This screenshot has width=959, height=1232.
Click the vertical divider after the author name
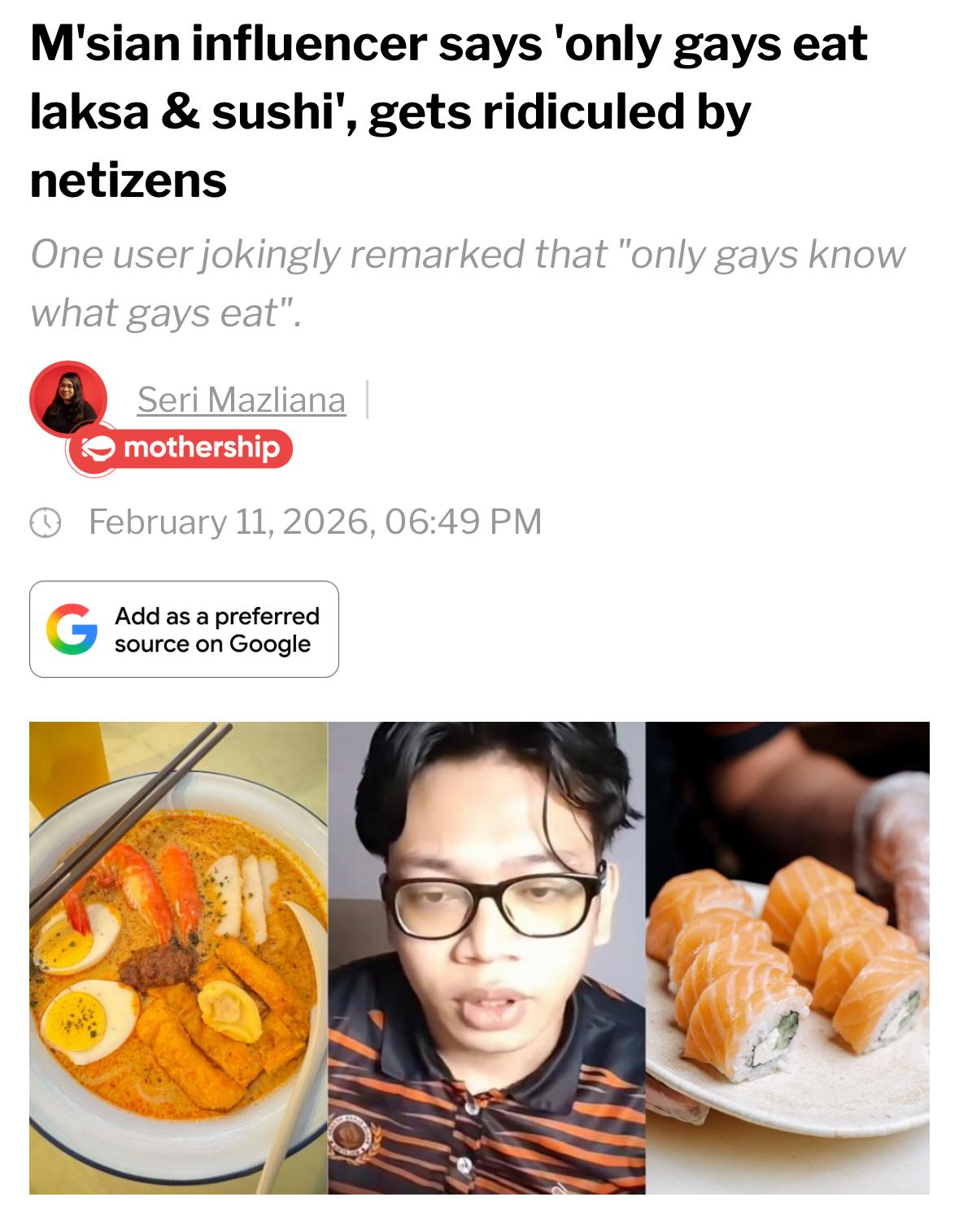[368, 400]
